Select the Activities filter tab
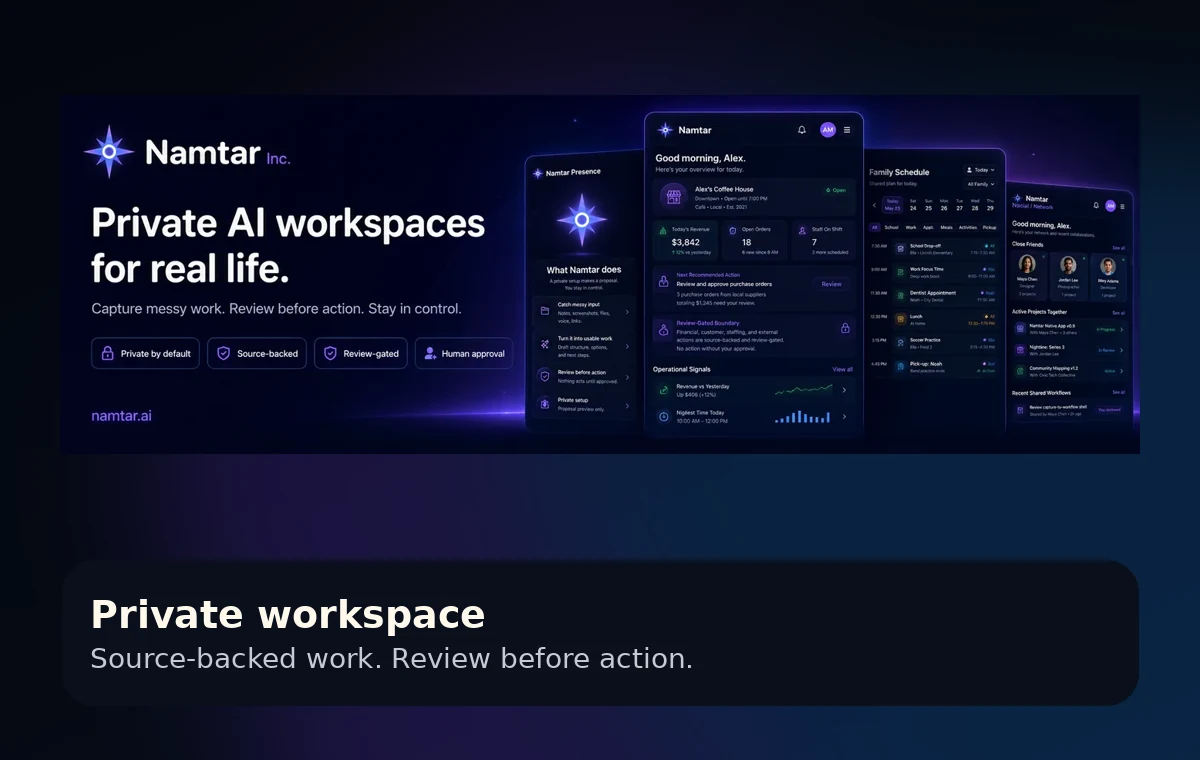Viewport: 1200px width, 760px height. click(968, 227)
